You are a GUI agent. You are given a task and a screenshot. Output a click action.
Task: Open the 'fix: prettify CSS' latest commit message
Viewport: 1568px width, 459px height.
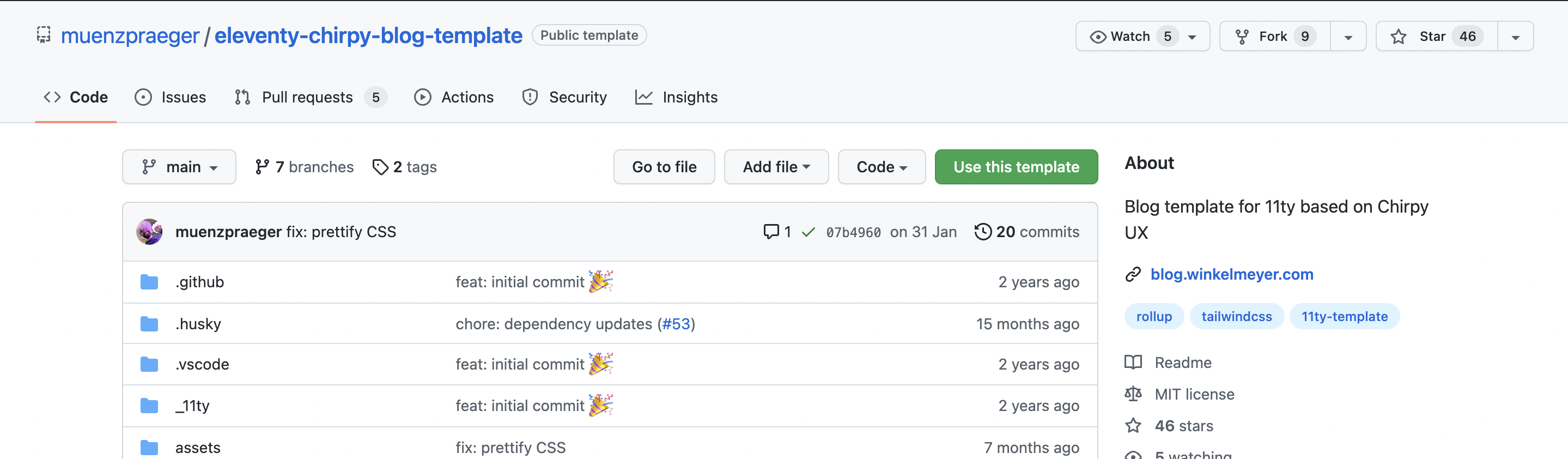pyautogui.click(x=341, y=232)
